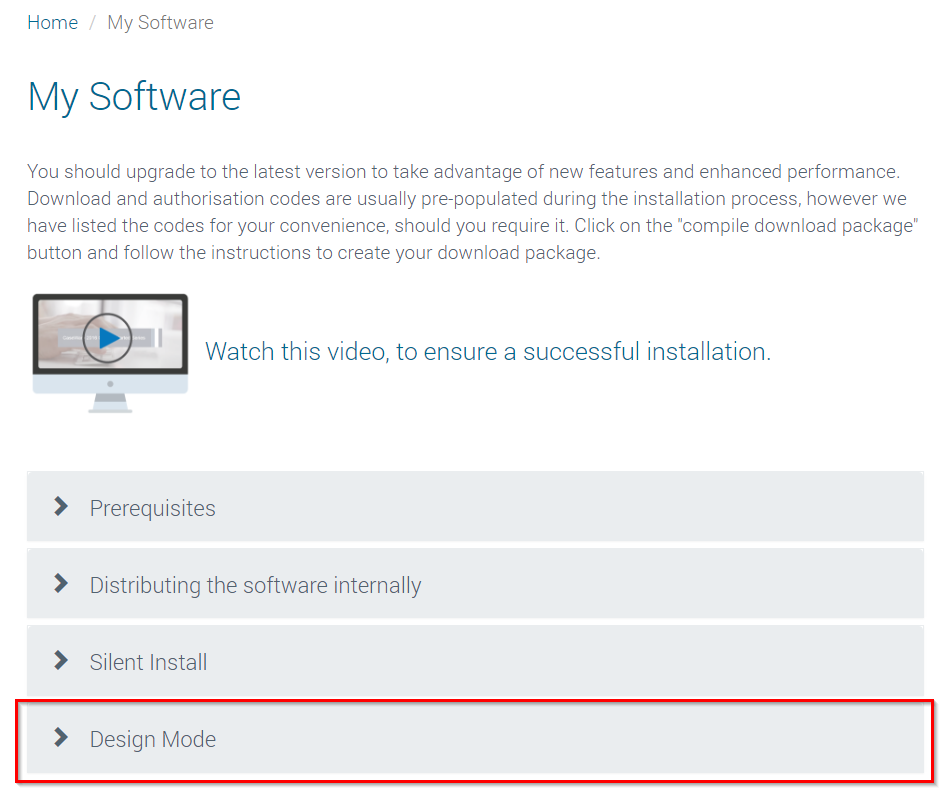Expand the Prerequisites section label
Viewport: 944px width, 802px height.
coord(152,508)
